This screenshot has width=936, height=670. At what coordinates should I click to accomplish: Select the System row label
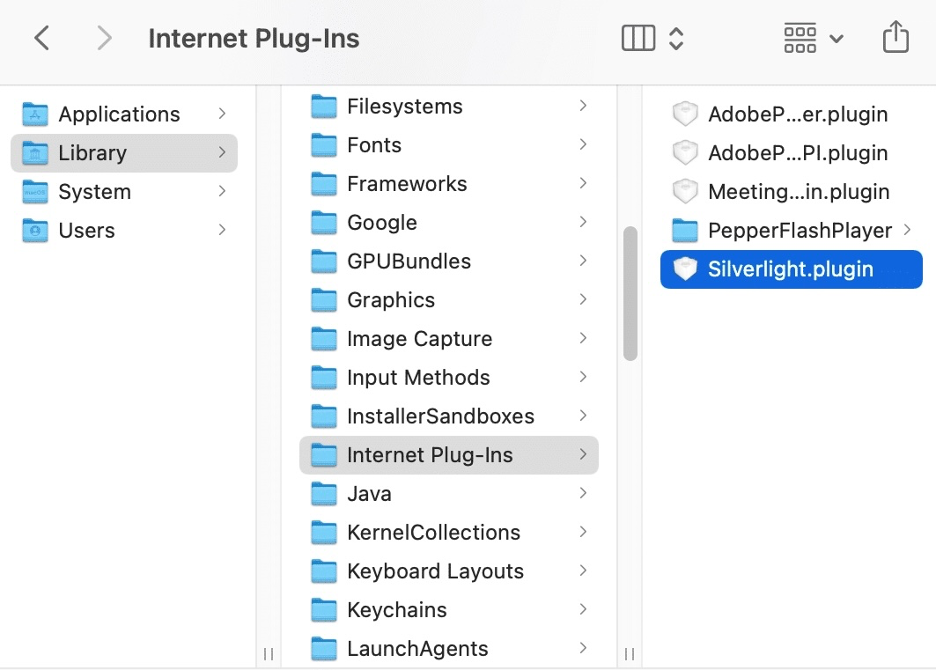coord(95,192)
